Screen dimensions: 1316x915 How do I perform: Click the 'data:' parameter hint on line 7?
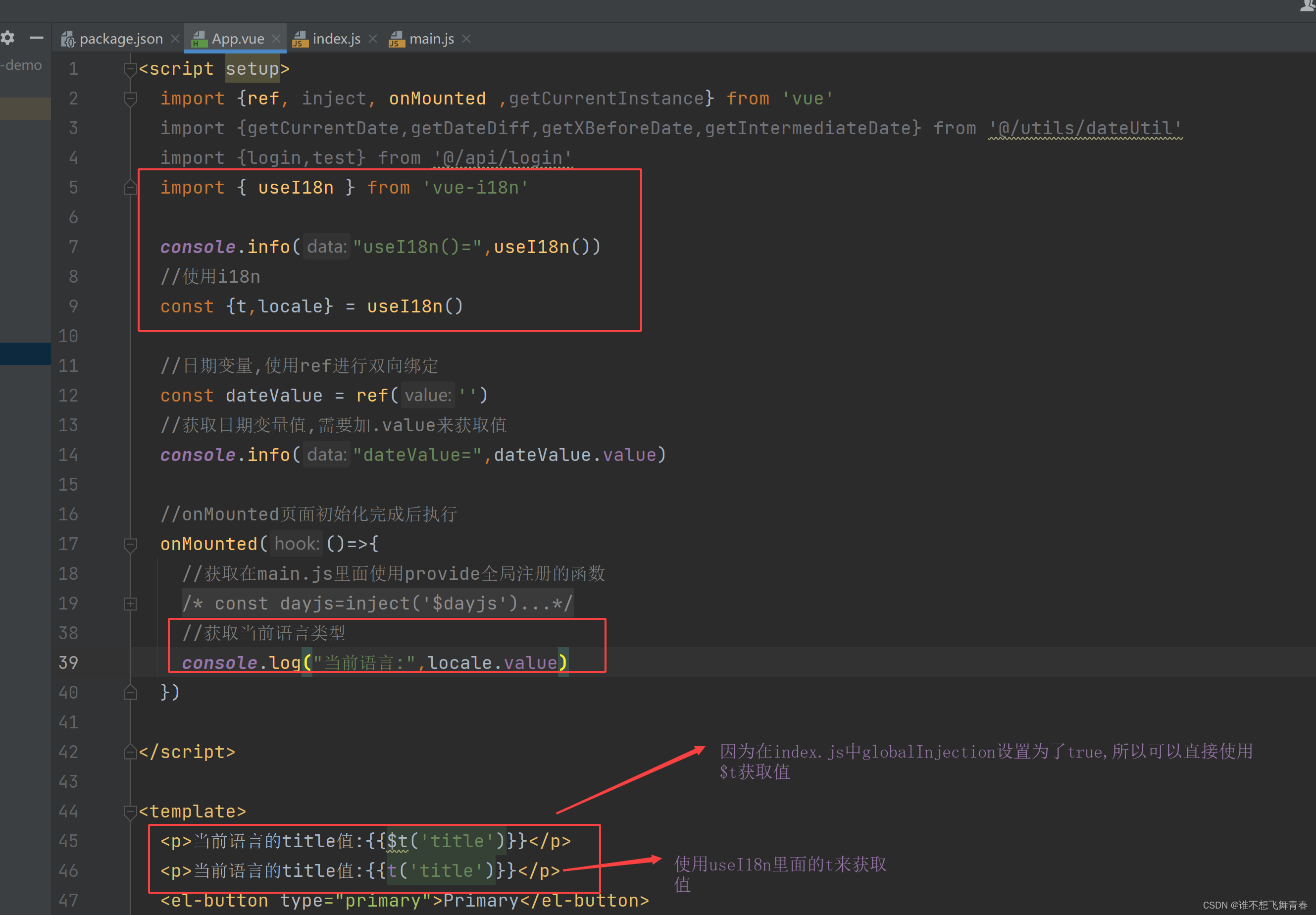click(x=327, y=247)
